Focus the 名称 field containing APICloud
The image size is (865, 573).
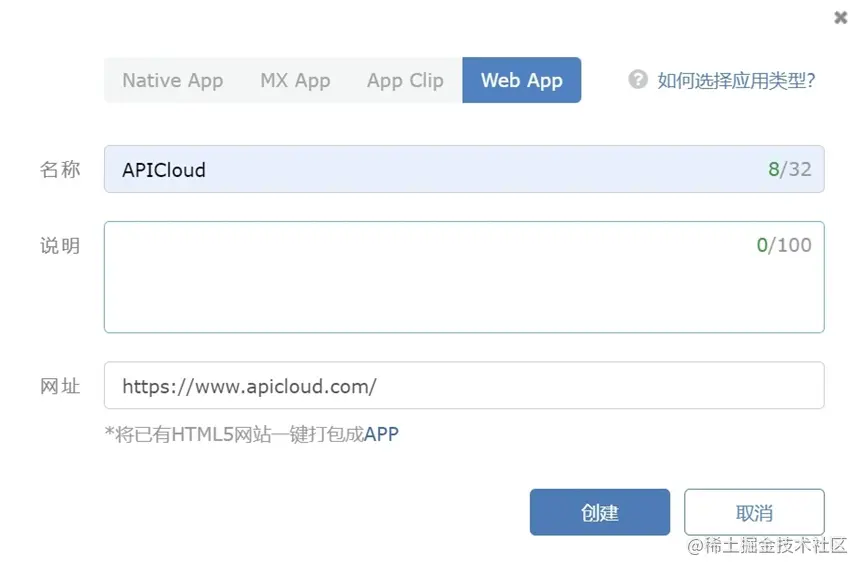[464, 169]
